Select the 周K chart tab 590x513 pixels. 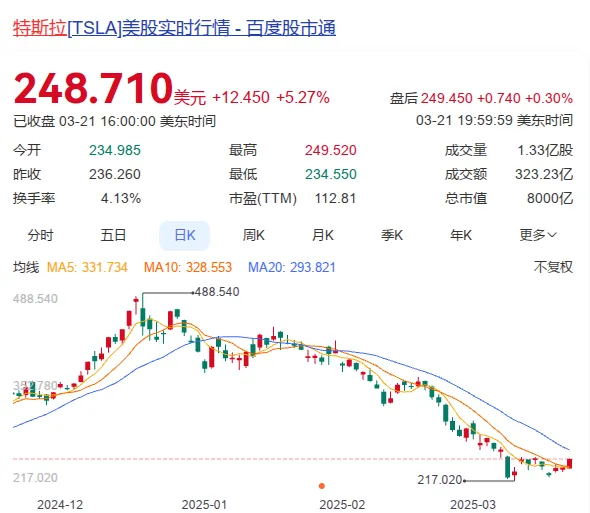[254, 236]
